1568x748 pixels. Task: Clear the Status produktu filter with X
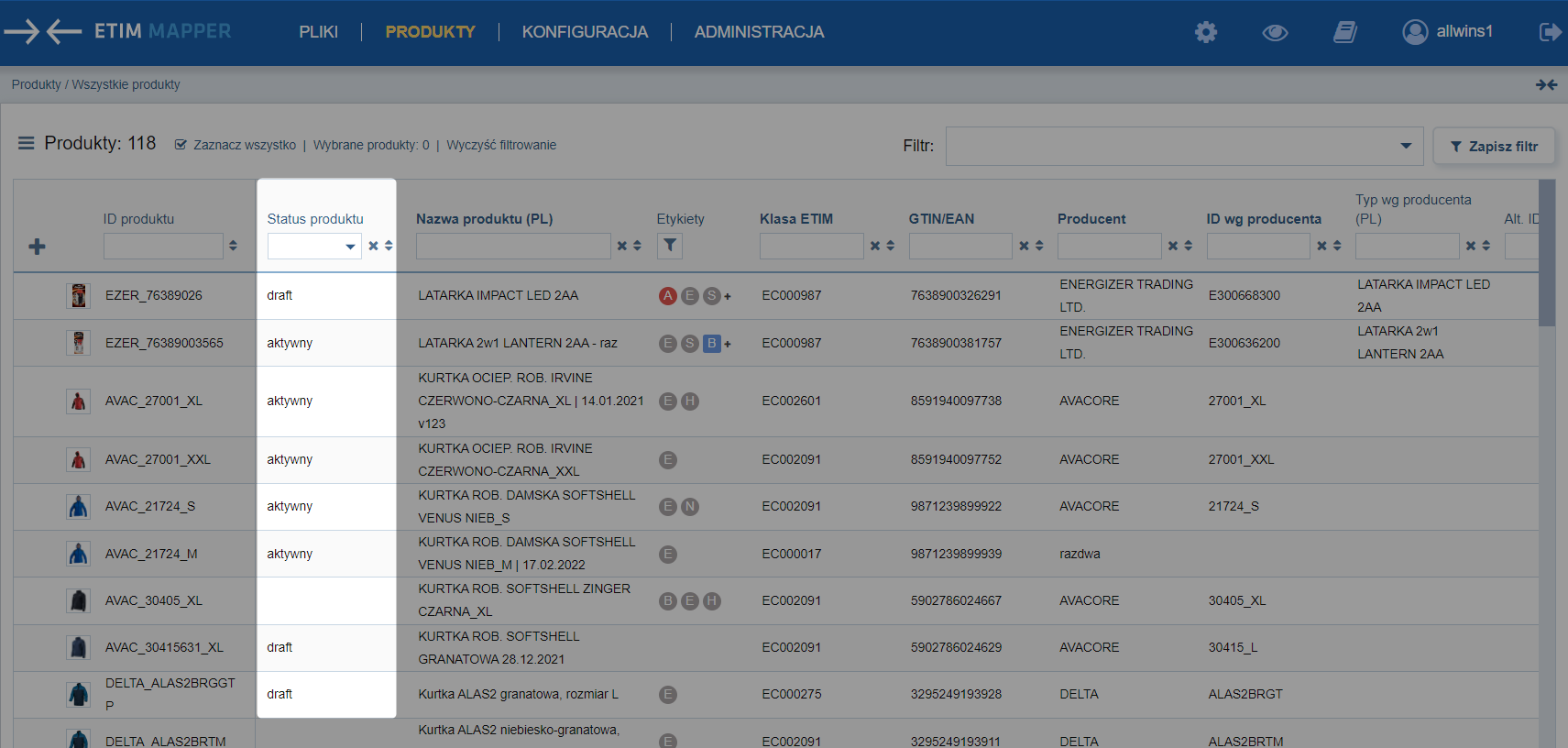(x=373, y=246)
